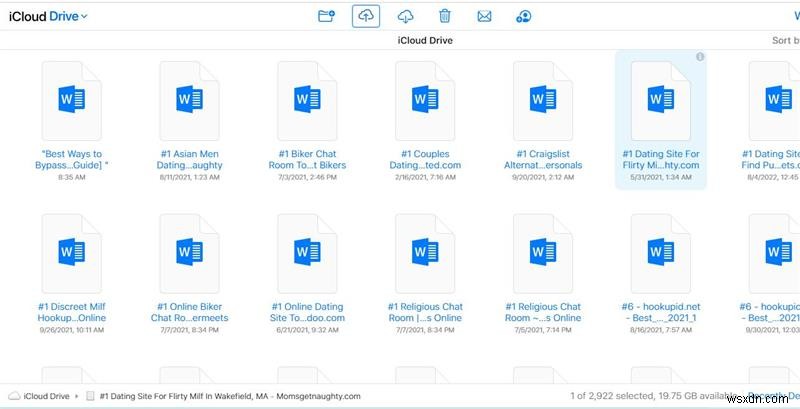Viewport: 800px width, 409px height.
Task: Select the "Best Ways to Bypass...Guide" document
Action: coord(71,121)
